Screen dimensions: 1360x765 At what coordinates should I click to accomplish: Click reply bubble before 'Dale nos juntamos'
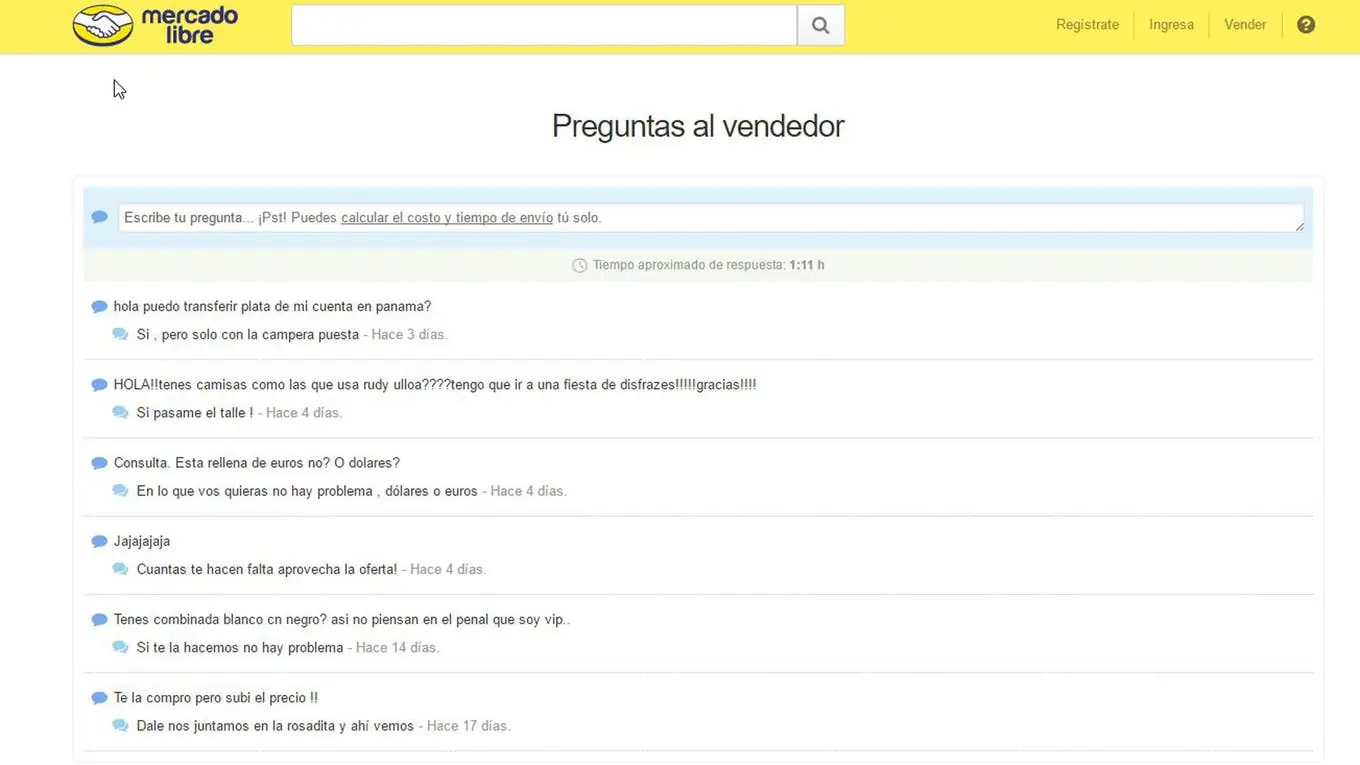click(x=120, y=726)
